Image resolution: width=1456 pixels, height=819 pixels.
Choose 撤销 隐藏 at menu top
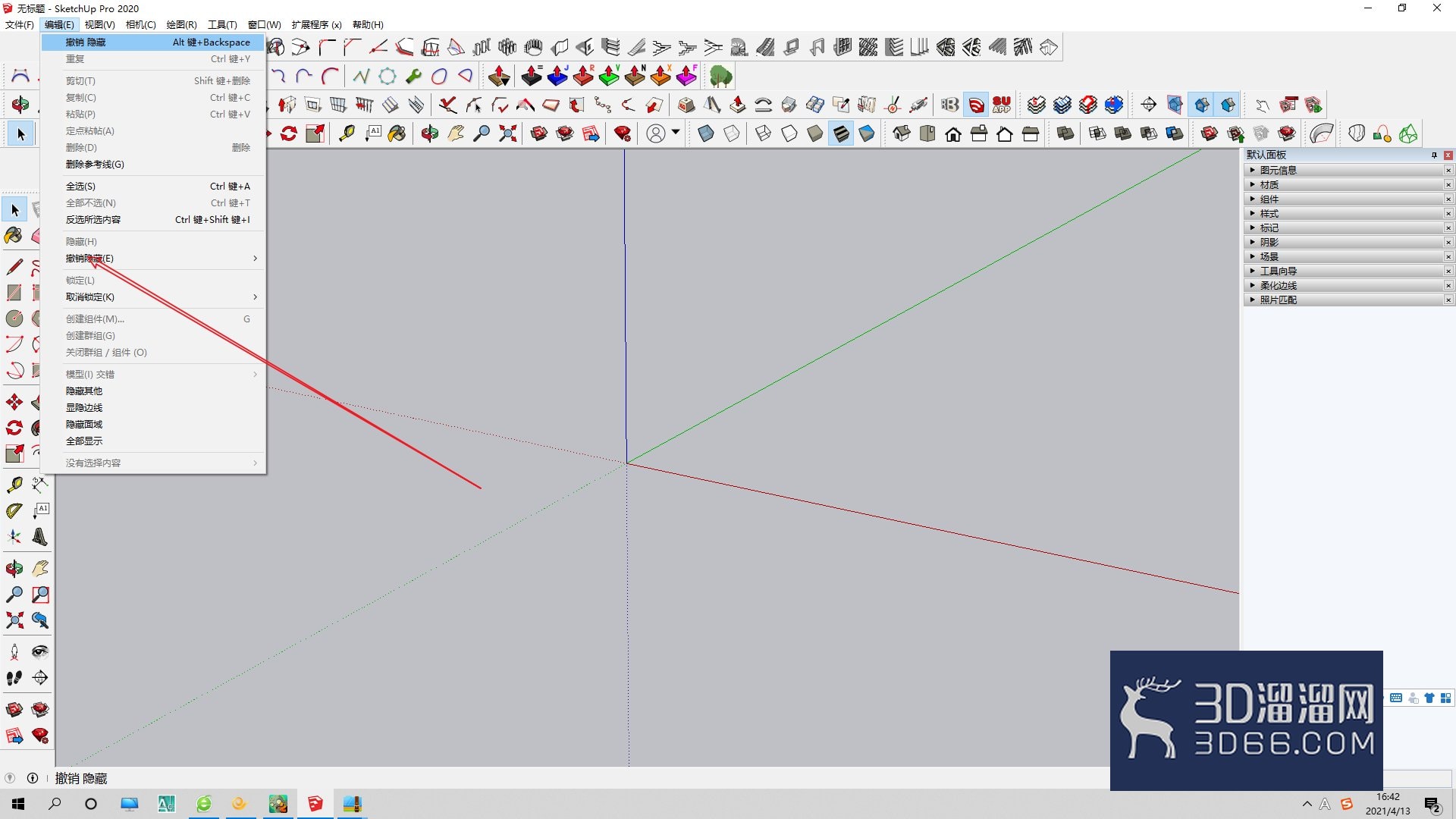[152, 42]
